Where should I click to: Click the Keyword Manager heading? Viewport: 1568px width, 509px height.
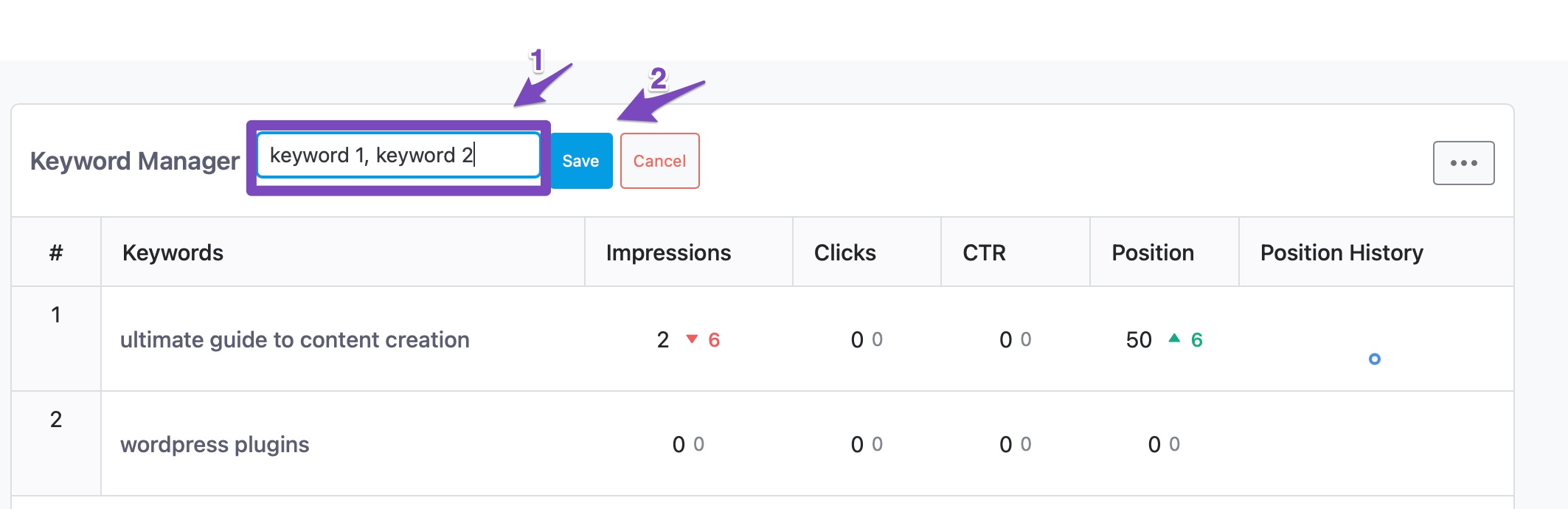pyautogui.click(x=134, y=161)
